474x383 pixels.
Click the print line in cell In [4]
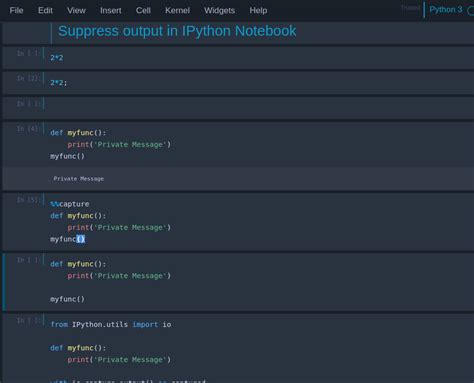pyautogui.click(x=119, y=144)
